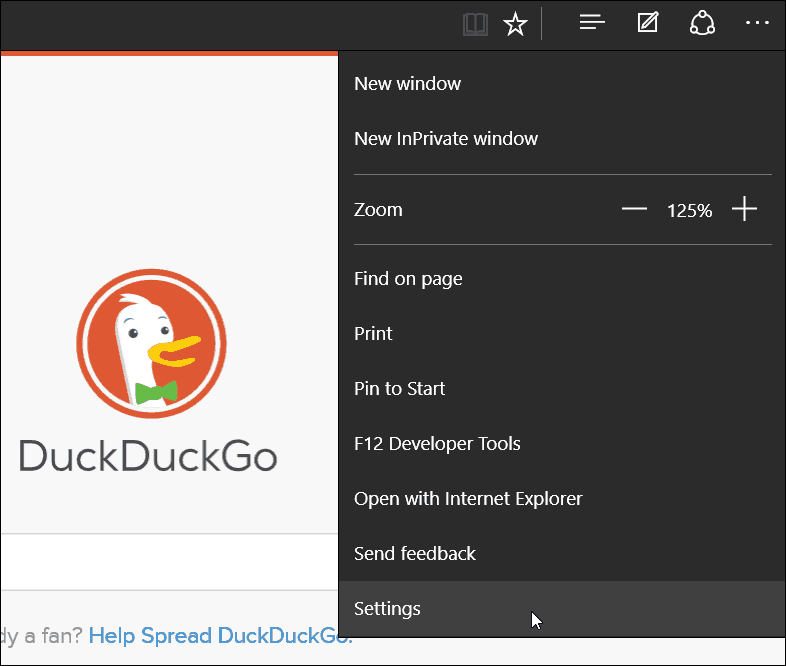786x666 pixels.
Task: Open the Hub lines icon
Action: click(592, 23)
